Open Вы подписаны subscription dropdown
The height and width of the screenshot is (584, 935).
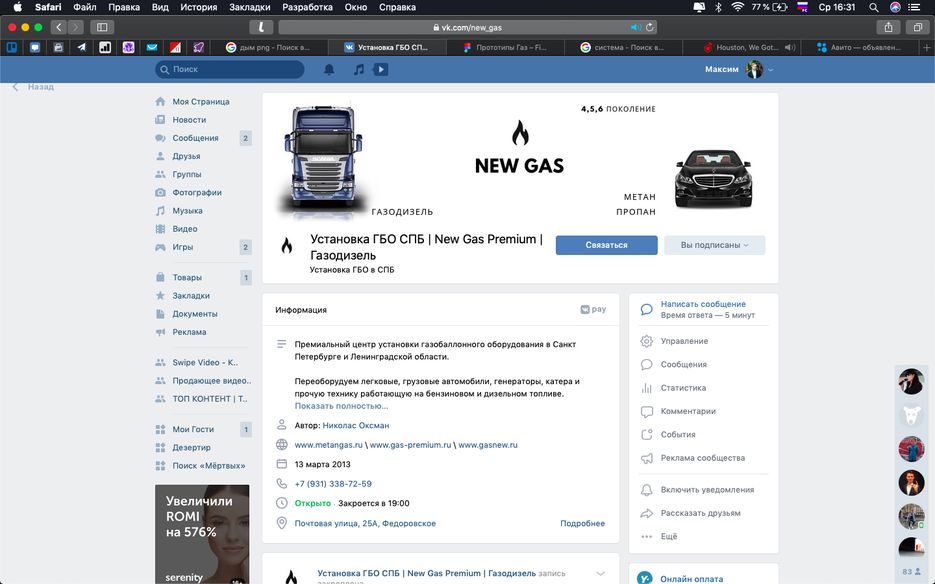click(714, 245)
